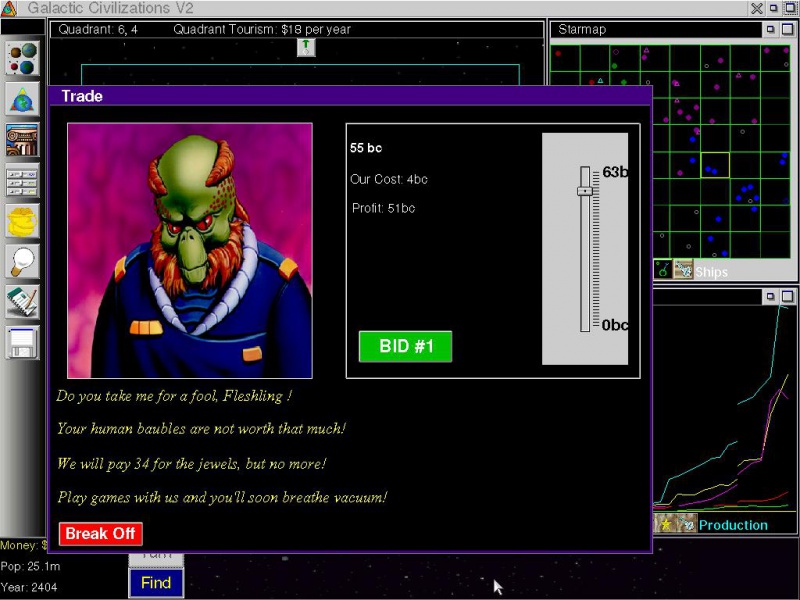Click the 'Production' graph label
The image size is (800, 600).
[x=733, y=525]
